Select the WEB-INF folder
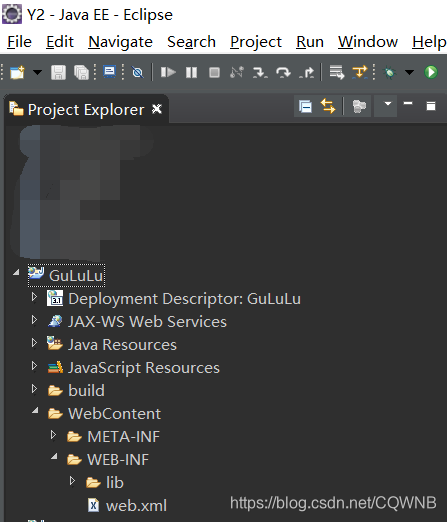The image size is (447, 522). pyautogui.click(x=118, y=460)
